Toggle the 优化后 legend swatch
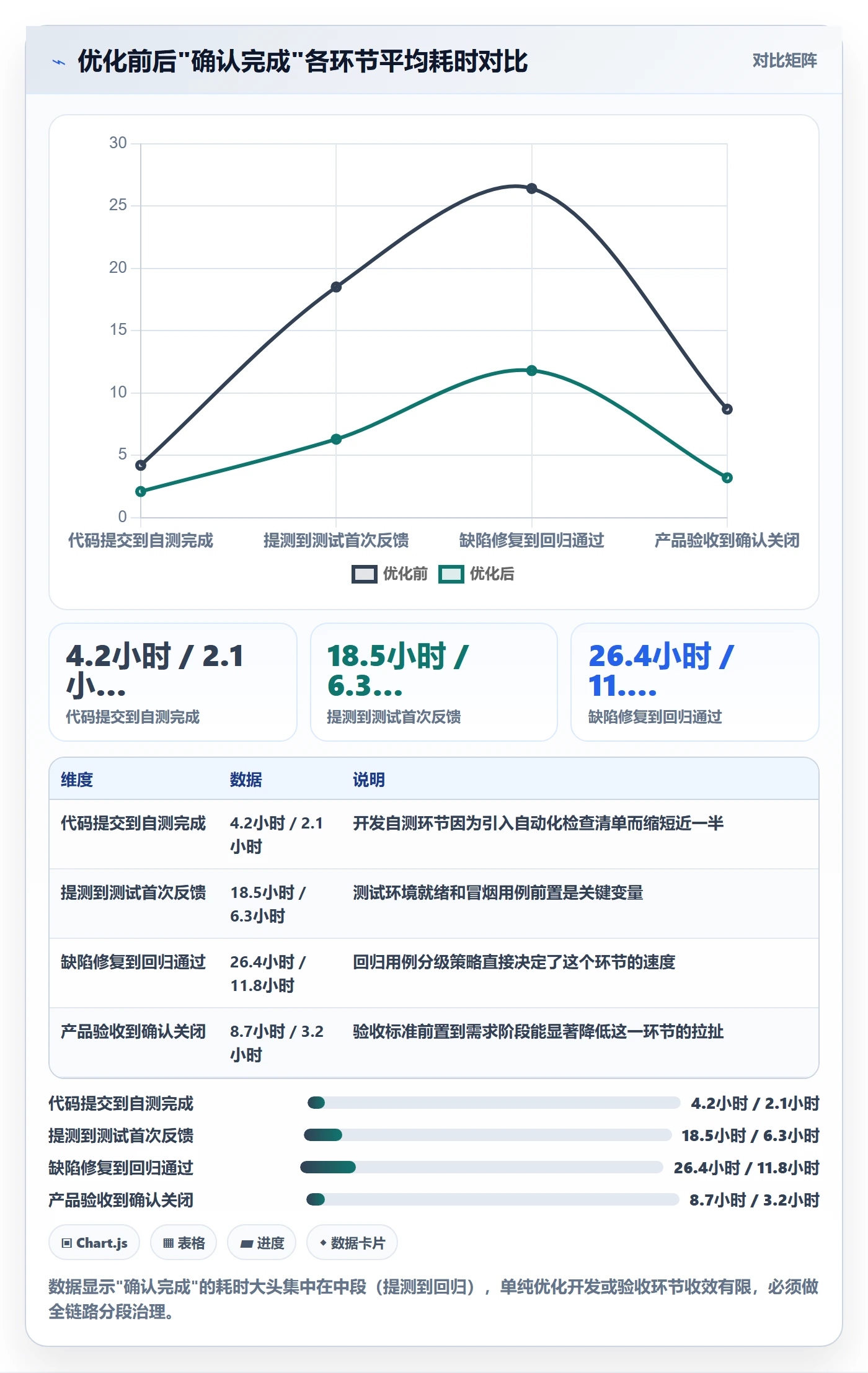The height and width of the screenshot is (1373, 868). pos(451,574)
